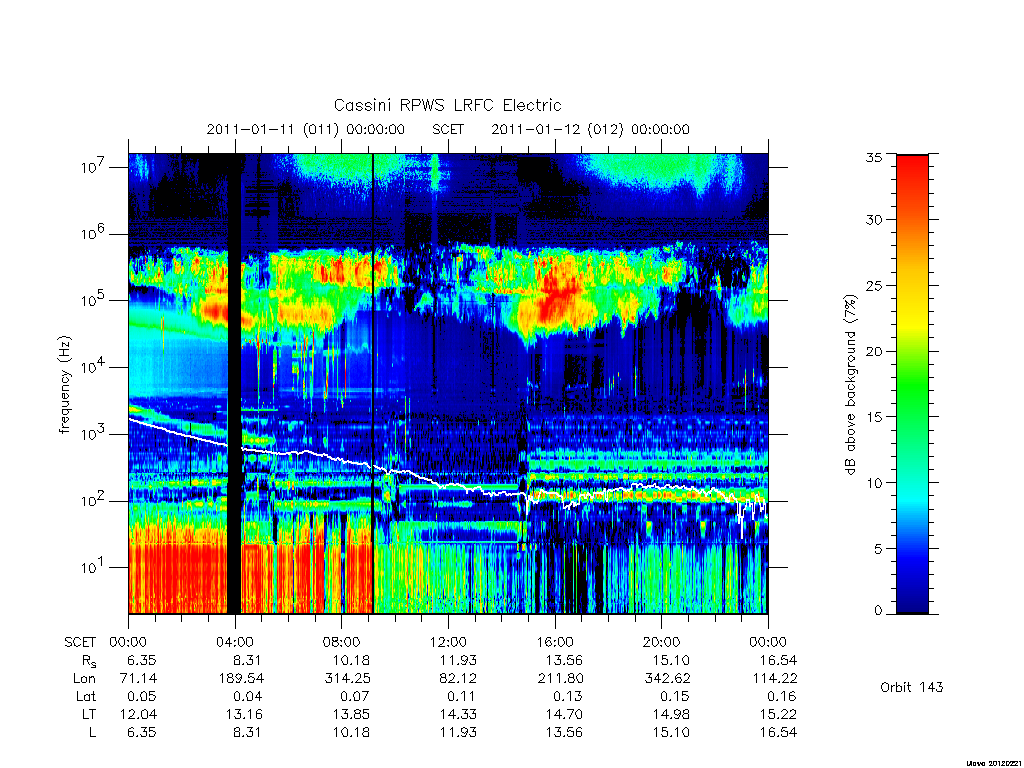The width and height of the screenshot is (1024, 768).
Task: Select the end date '2011-01-12 (012) 00:00:00'
Action: [590, 129]
